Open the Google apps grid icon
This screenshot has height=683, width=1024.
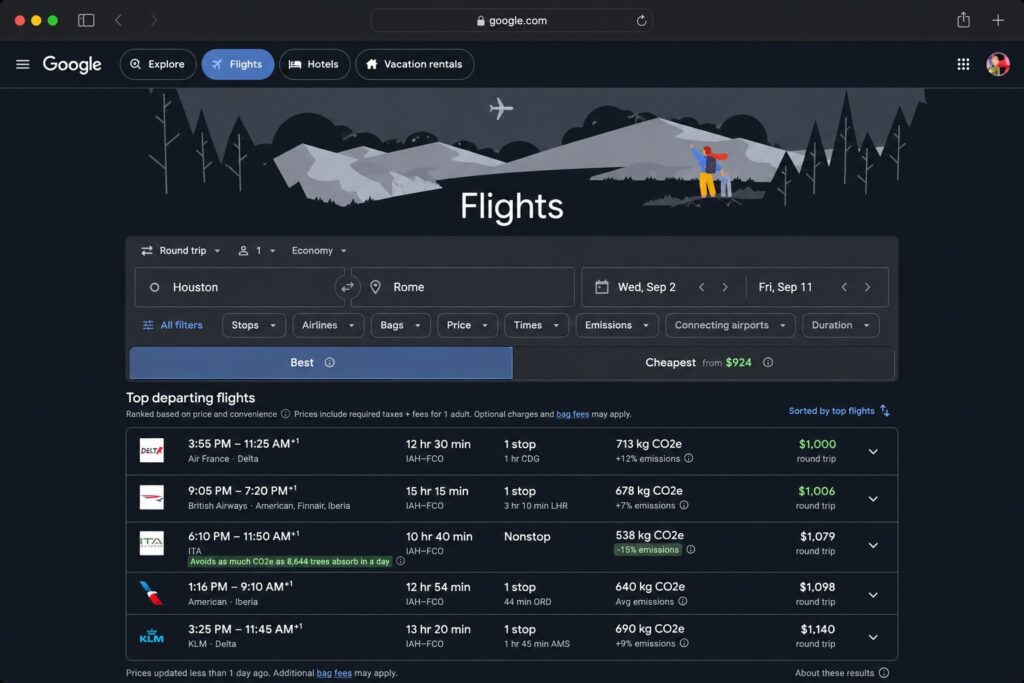pyautogui.click(x=963, y=64)
